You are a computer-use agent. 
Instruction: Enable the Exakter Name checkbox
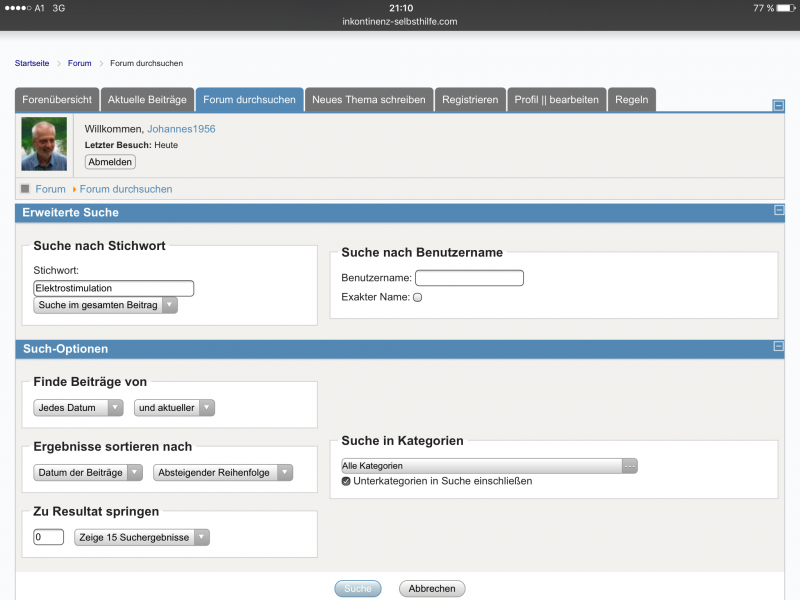[x=418, y=297]
